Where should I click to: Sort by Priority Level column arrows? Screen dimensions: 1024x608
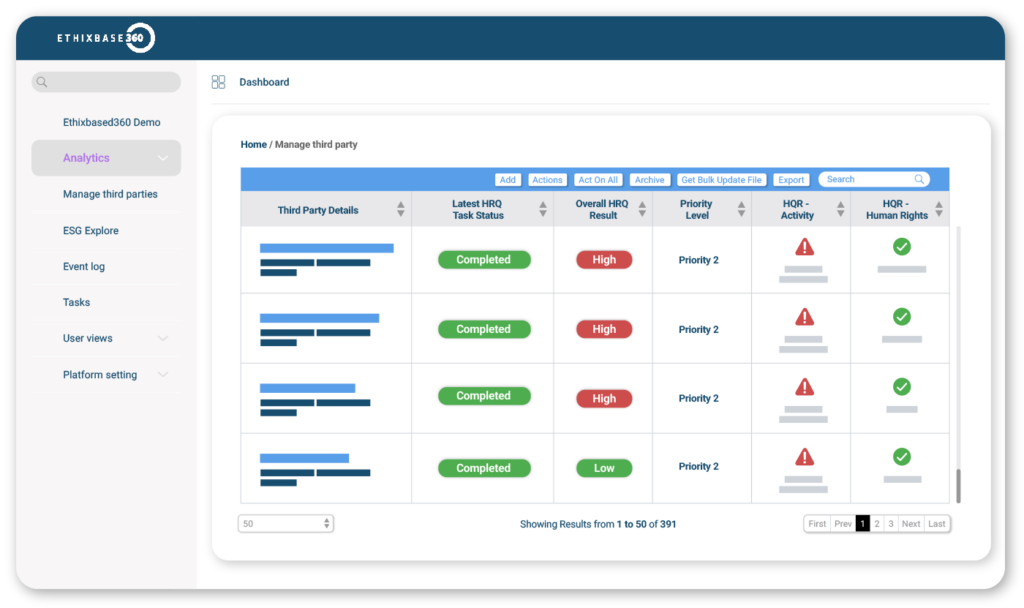(741, 209)
